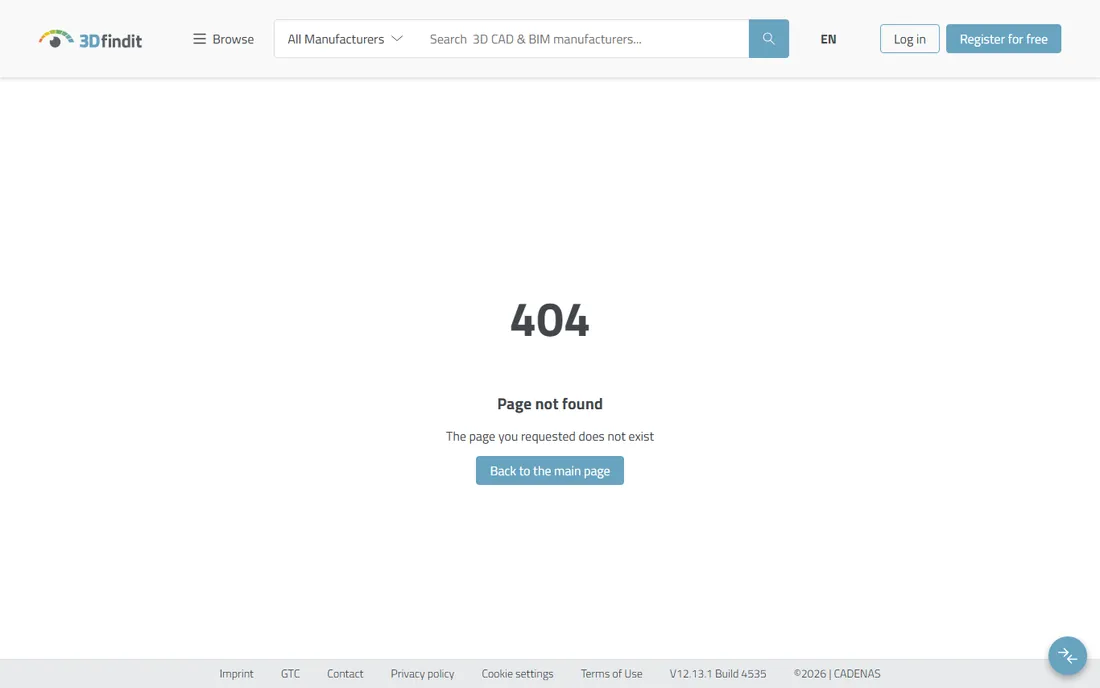Open Cookie settings in the footer
Viewport: 1100px width, 688px height.
pos(517,673)
